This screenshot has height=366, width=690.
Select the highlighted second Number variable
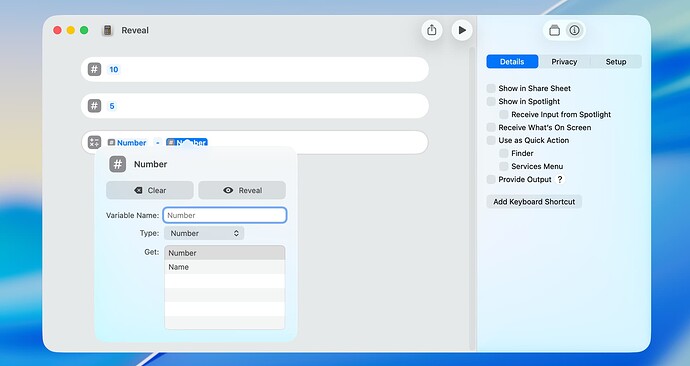187,143
